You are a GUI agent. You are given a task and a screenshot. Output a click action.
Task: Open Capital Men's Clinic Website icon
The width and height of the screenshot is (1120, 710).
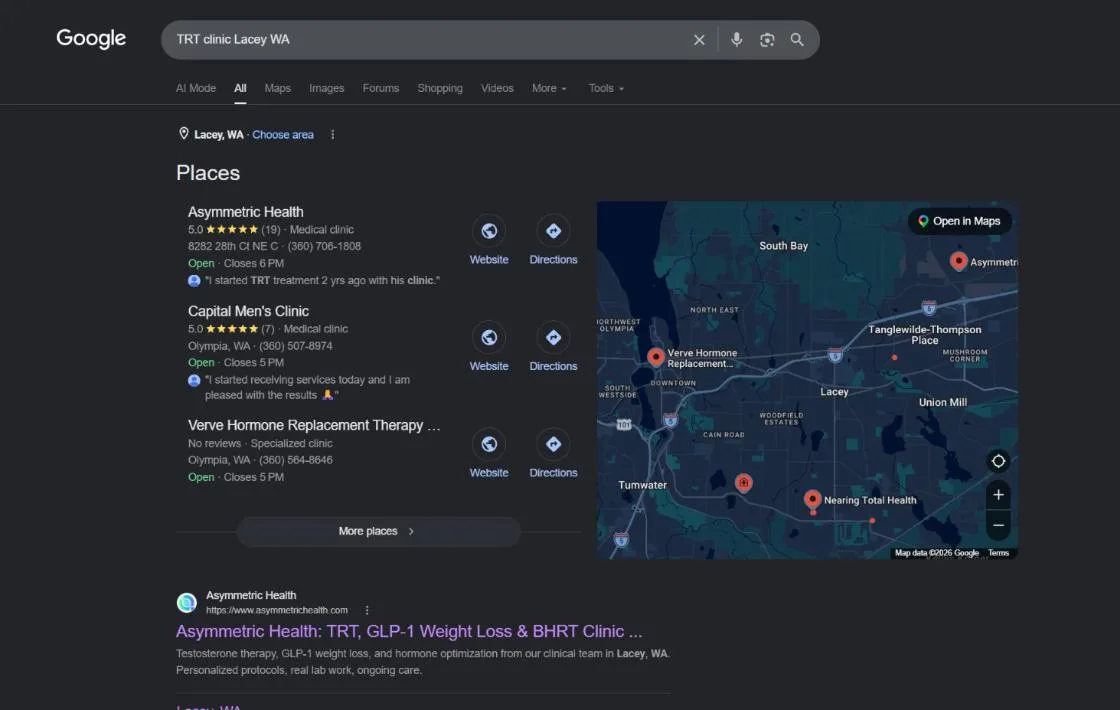(489, 337)
